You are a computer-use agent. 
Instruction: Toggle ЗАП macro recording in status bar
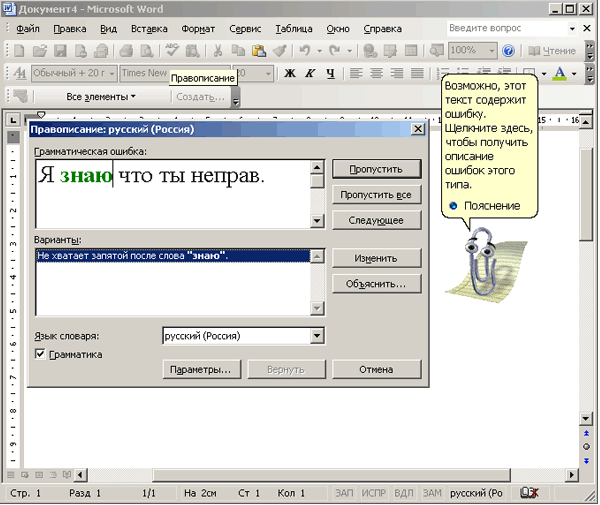point(344,493)
